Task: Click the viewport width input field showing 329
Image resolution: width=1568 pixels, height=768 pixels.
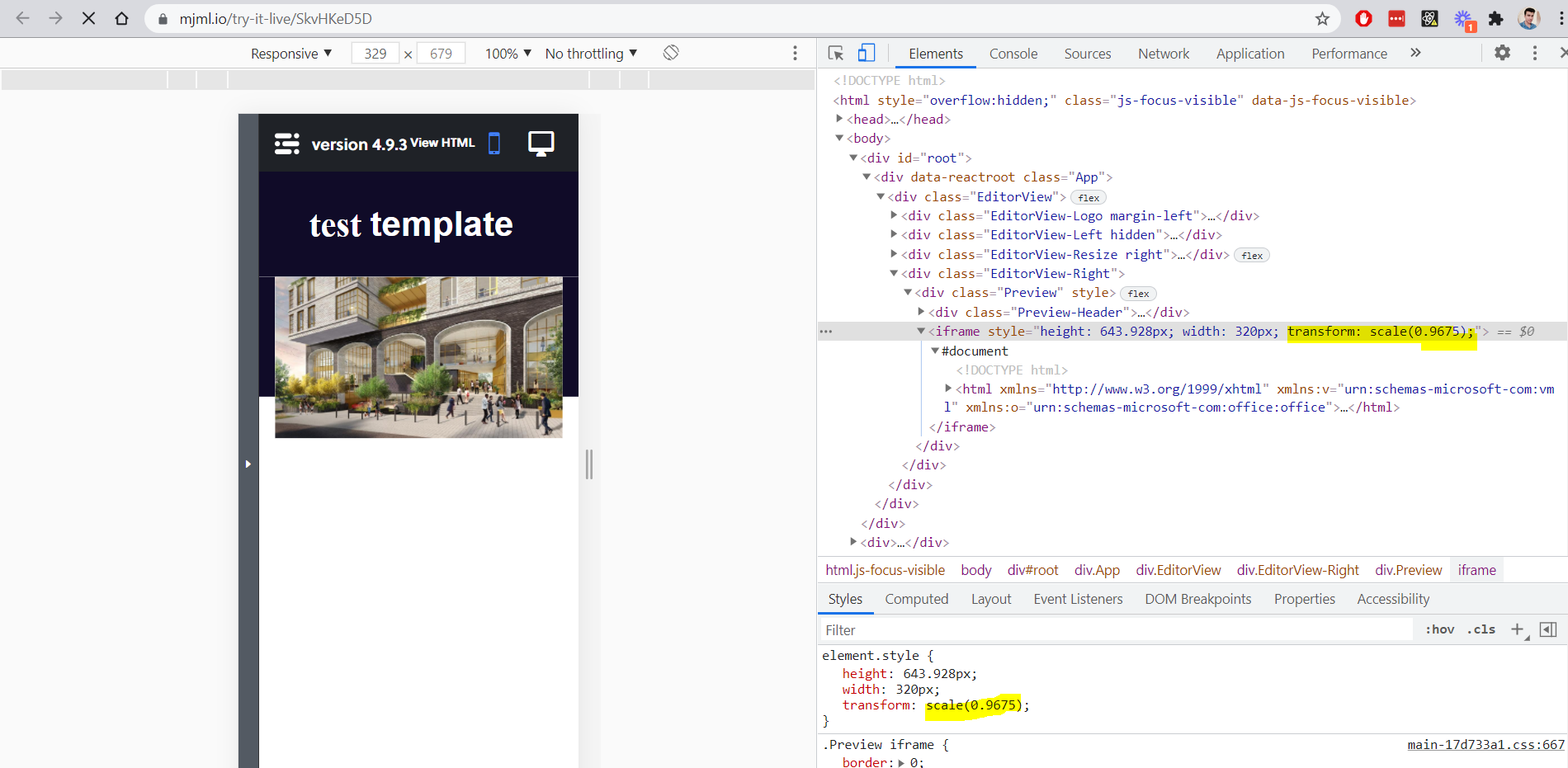Action: click(375, 53)
